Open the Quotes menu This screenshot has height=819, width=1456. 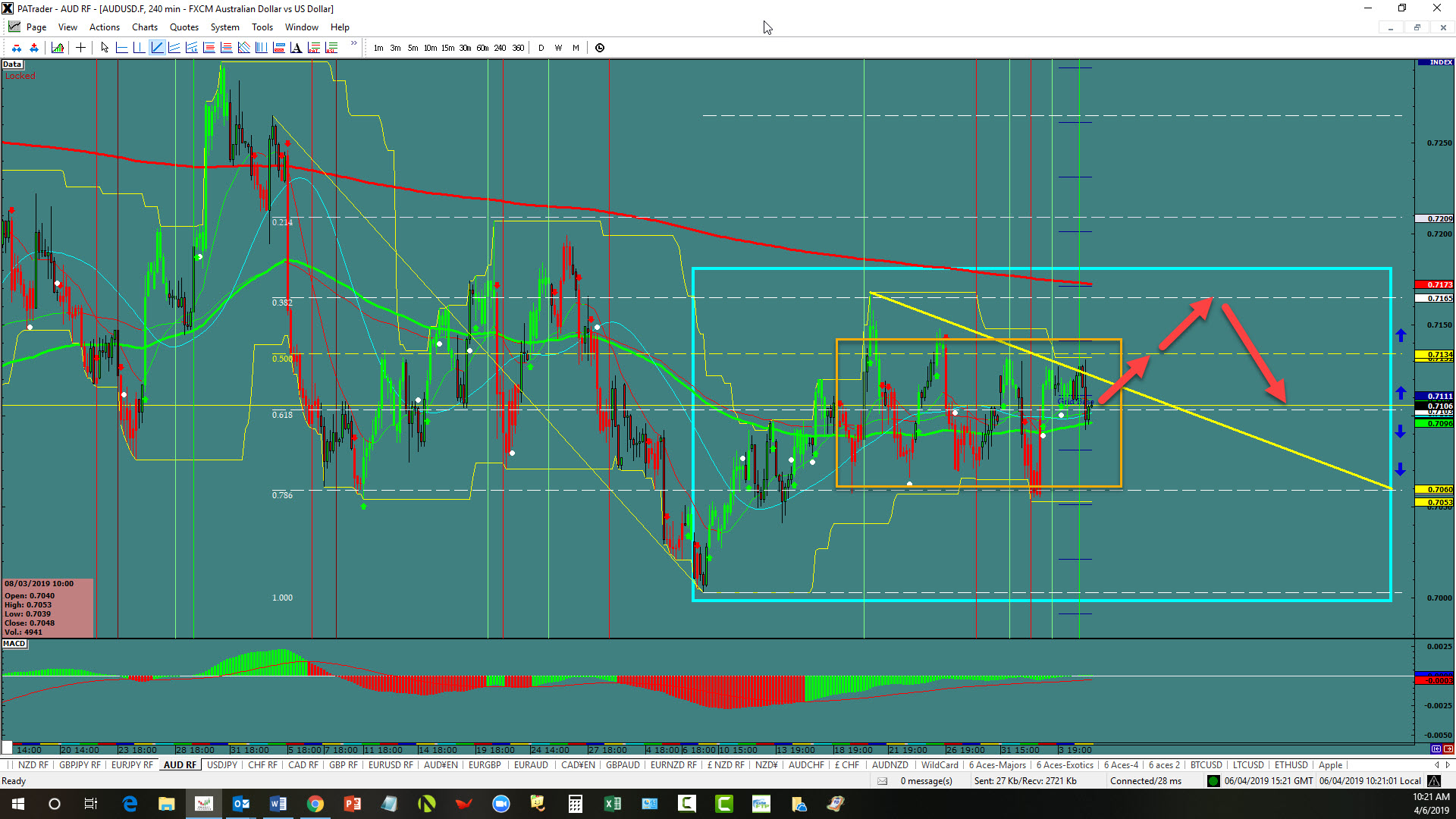184,27
